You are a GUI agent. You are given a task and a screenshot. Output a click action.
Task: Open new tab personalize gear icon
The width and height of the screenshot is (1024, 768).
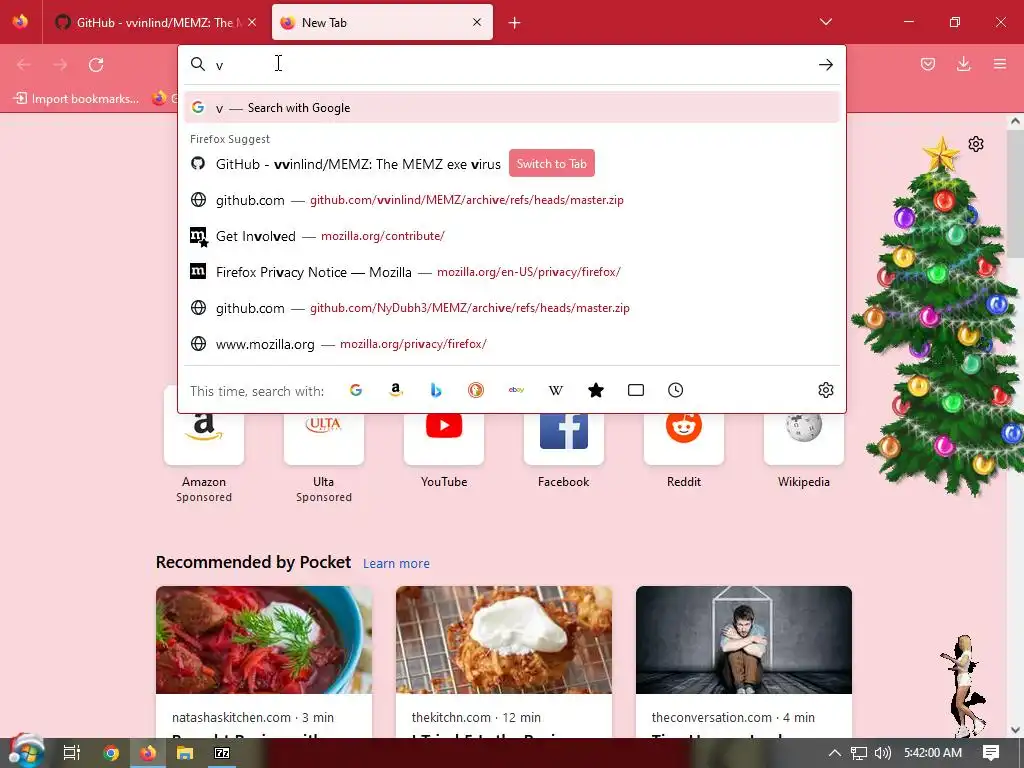(x=976, y=144)
